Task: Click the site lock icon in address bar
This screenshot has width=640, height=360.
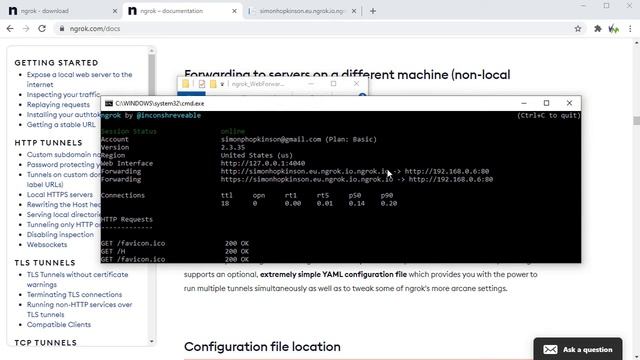Action: 62,29
